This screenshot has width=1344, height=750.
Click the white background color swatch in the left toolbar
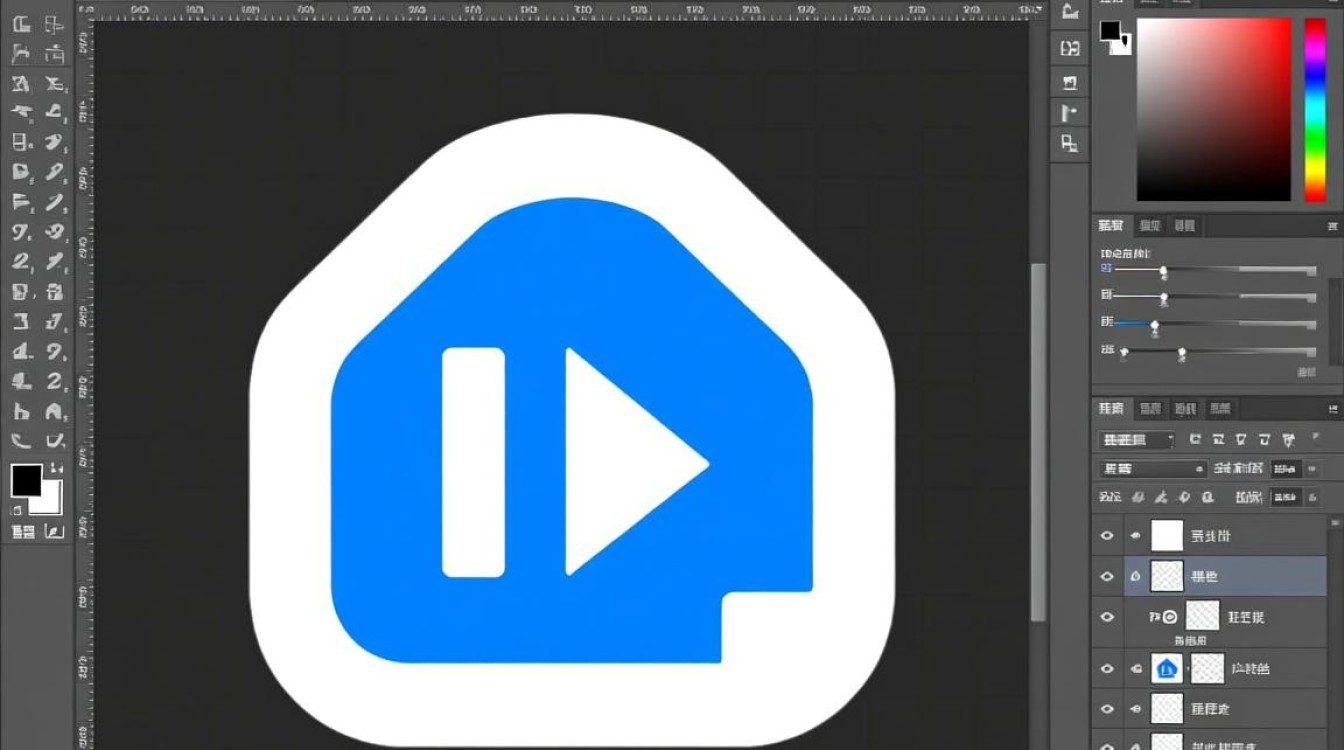[52, 503]
